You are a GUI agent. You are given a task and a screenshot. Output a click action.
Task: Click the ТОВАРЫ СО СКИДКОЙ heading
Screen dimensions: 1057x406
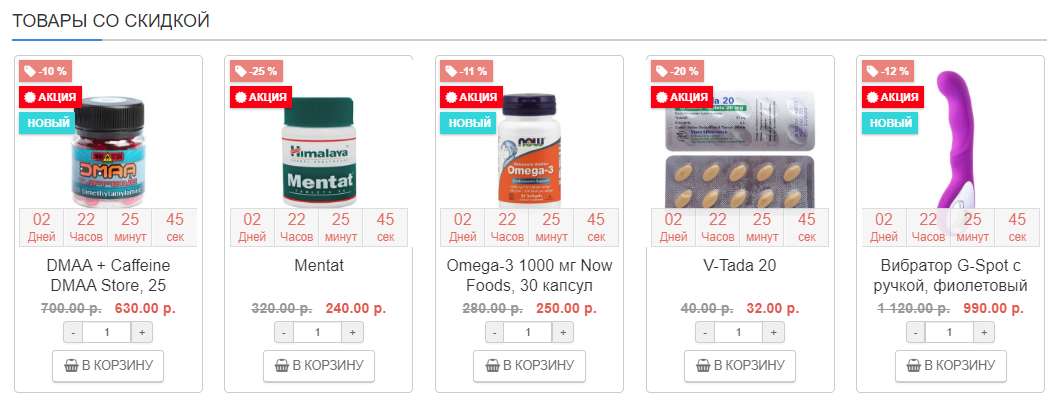110,19
